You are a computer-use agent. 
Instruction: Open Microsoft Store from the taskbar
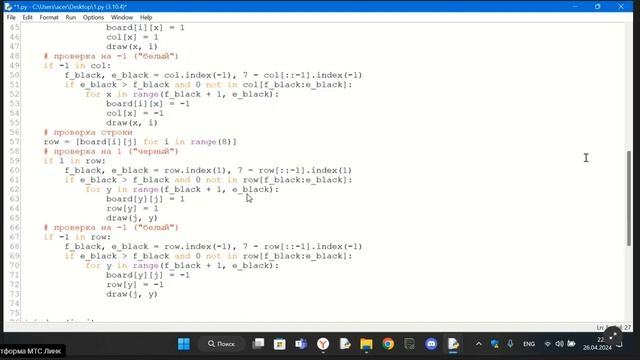280,344
